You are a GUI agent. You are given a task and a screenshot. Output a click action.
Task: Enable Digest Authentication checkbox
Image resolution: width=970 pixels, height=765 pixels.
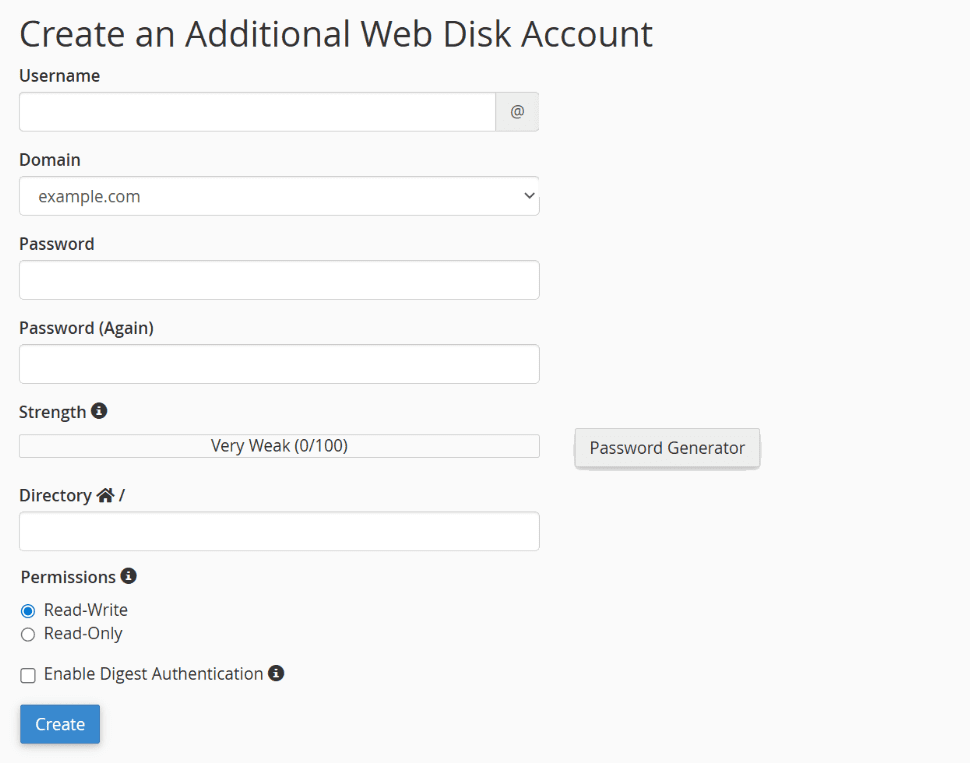28,676
